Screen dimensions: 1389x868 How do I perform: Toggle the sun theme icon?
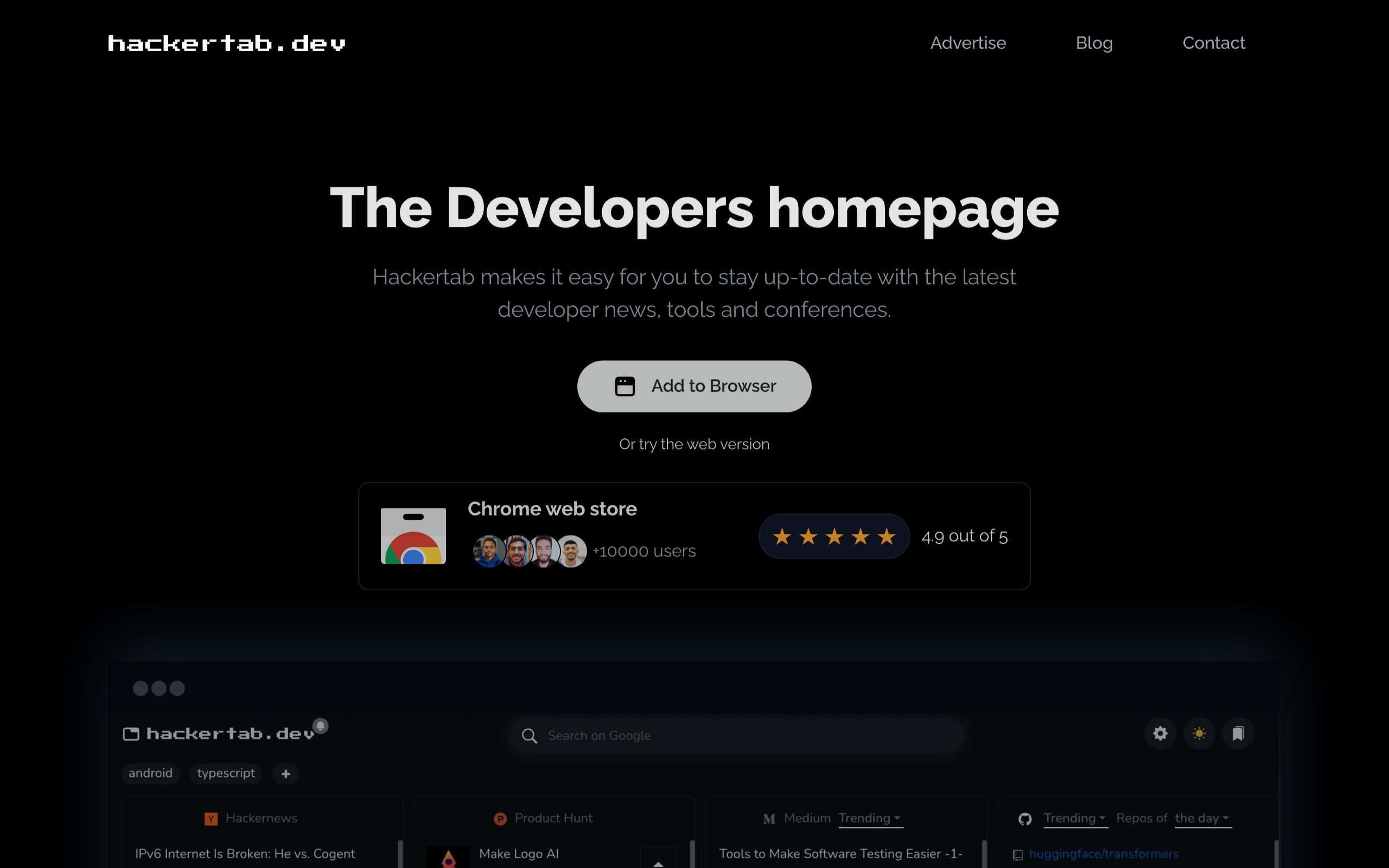click(x=1199, y=733)
